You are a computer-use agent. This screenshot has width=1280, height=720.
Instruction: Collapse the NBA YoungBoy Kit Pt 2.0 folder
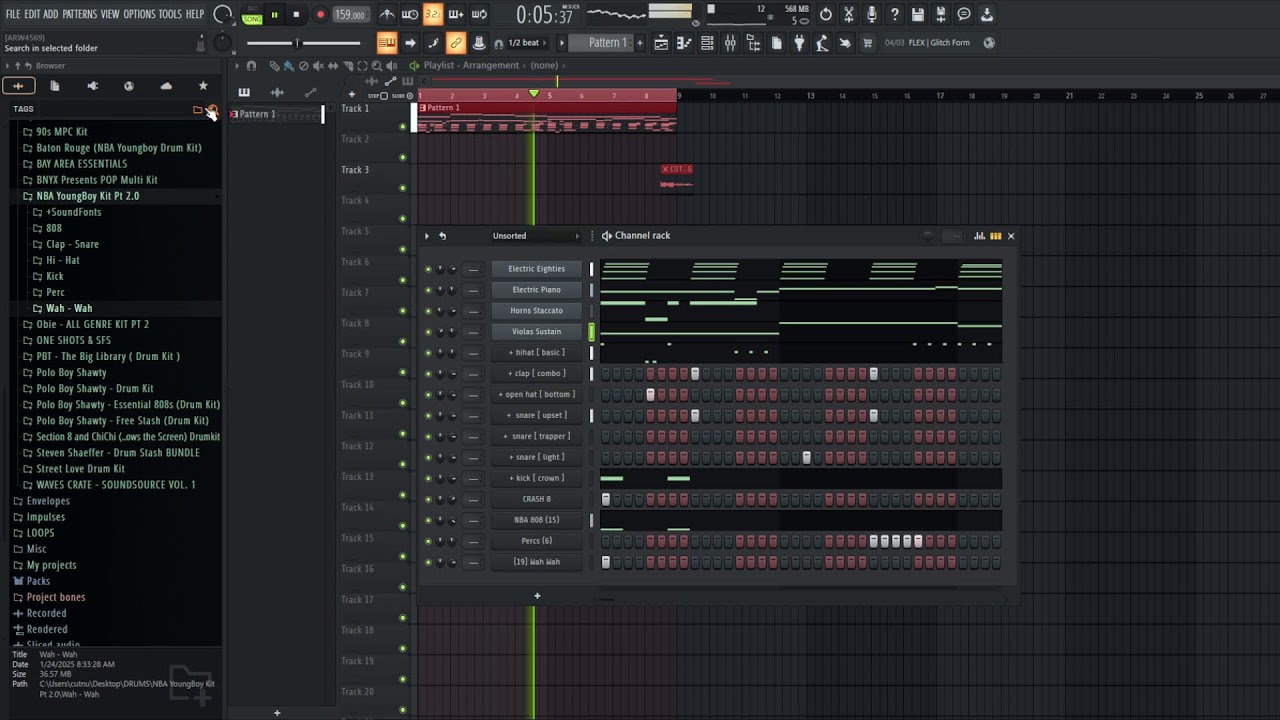88,196
